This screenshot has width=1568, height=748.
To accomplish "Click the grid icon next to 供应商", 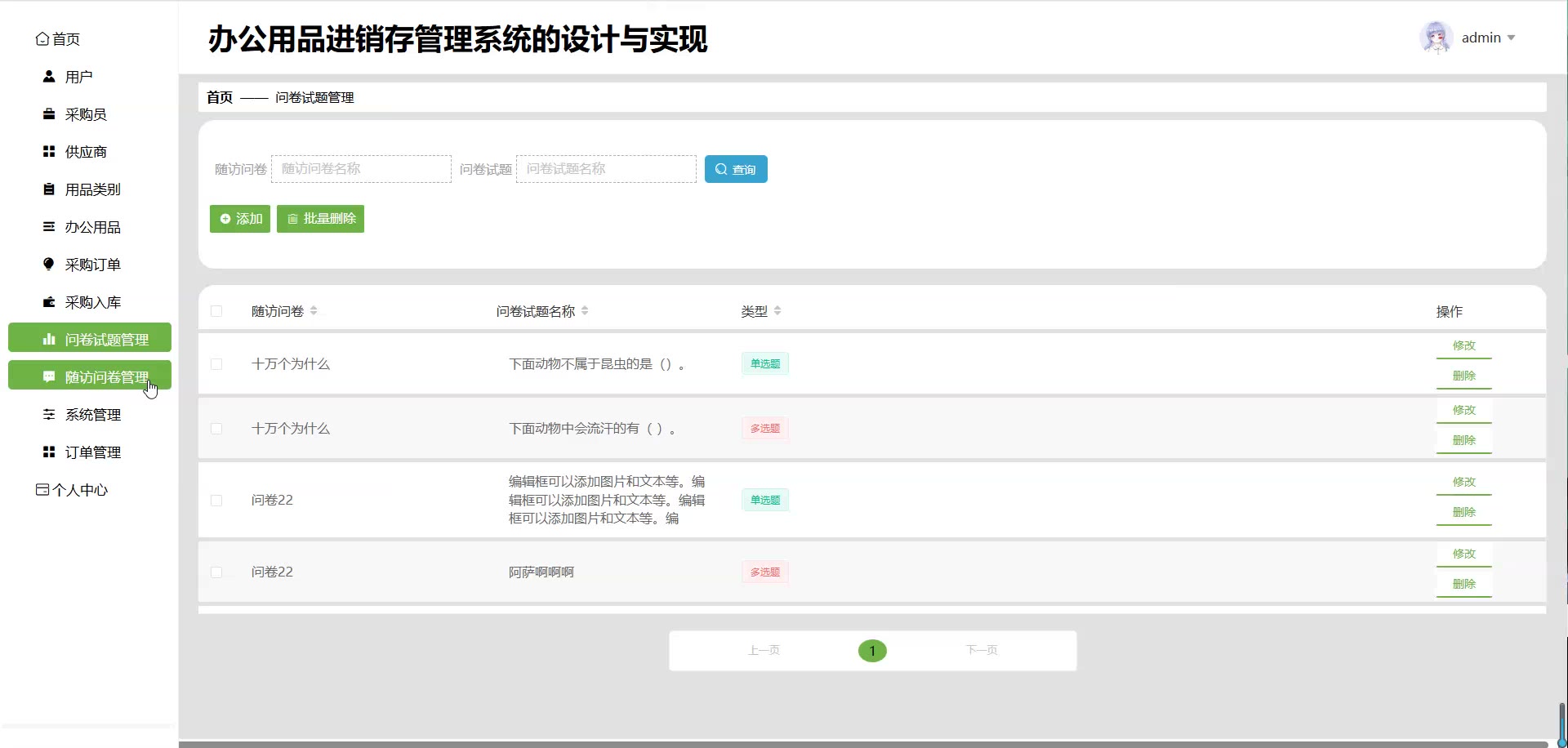I will (49, 152).
